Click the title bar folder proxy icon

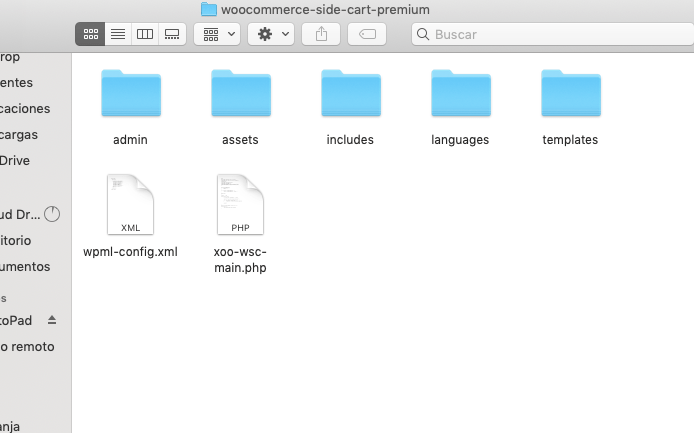click(208, 9)
